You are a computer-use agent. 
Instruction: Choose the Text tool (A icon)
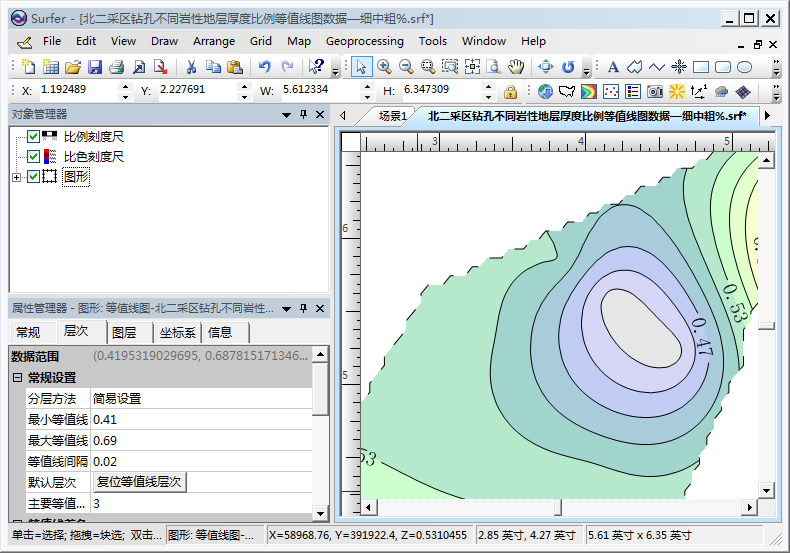point(613,66)
